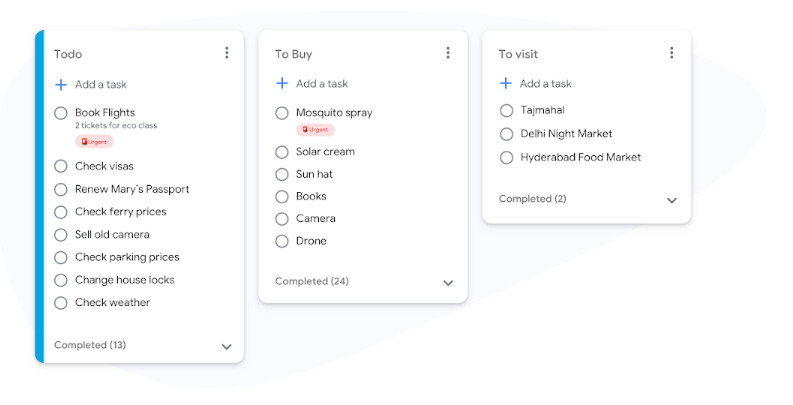The height and width of the screenshot is (405, 793).
Task: Mark Sell old camera as complete
Action: (61, 235)
